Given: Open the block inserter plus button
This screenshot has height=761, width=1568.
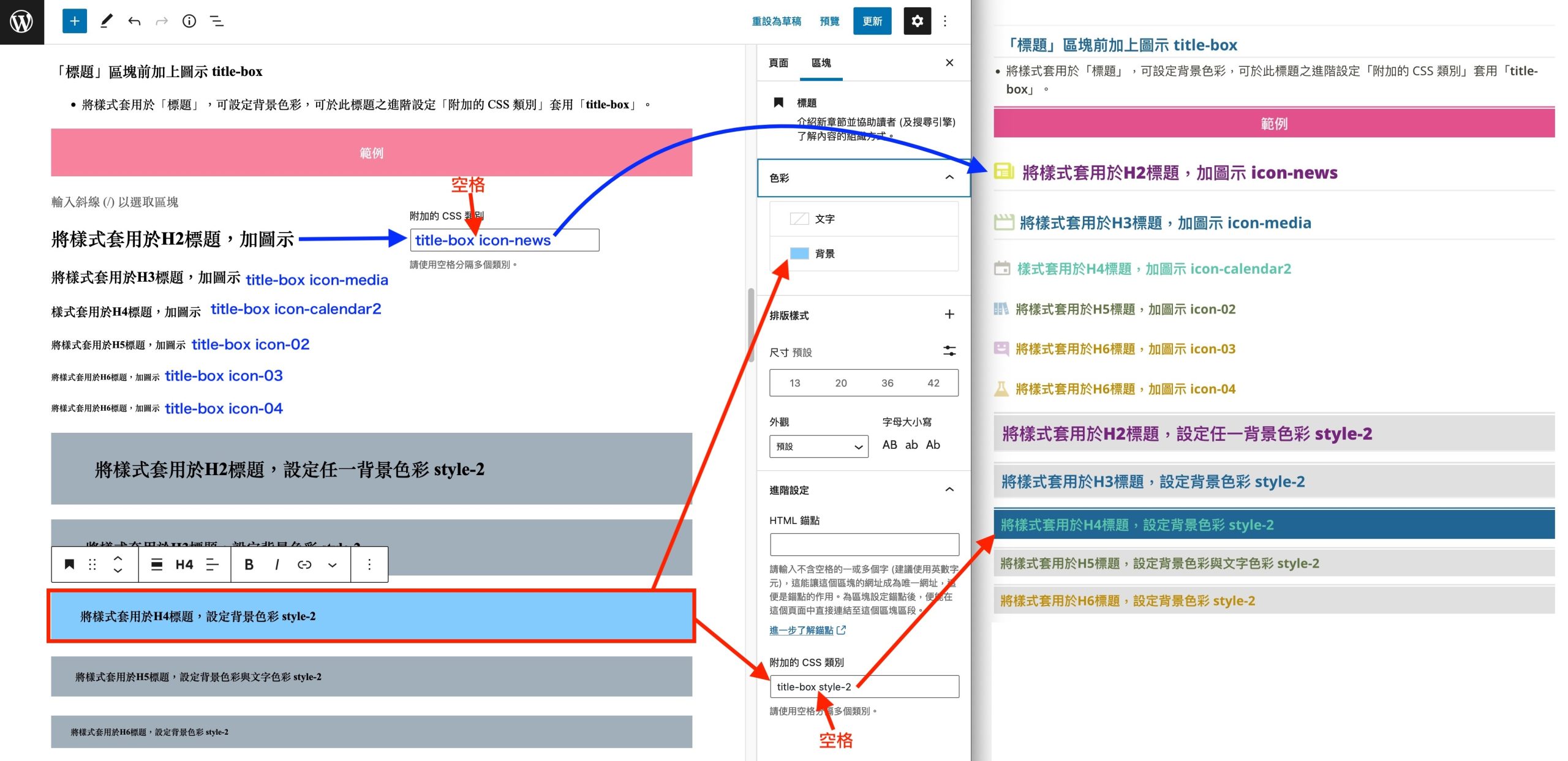Looking at the screenshot, I should click(75, 21).
